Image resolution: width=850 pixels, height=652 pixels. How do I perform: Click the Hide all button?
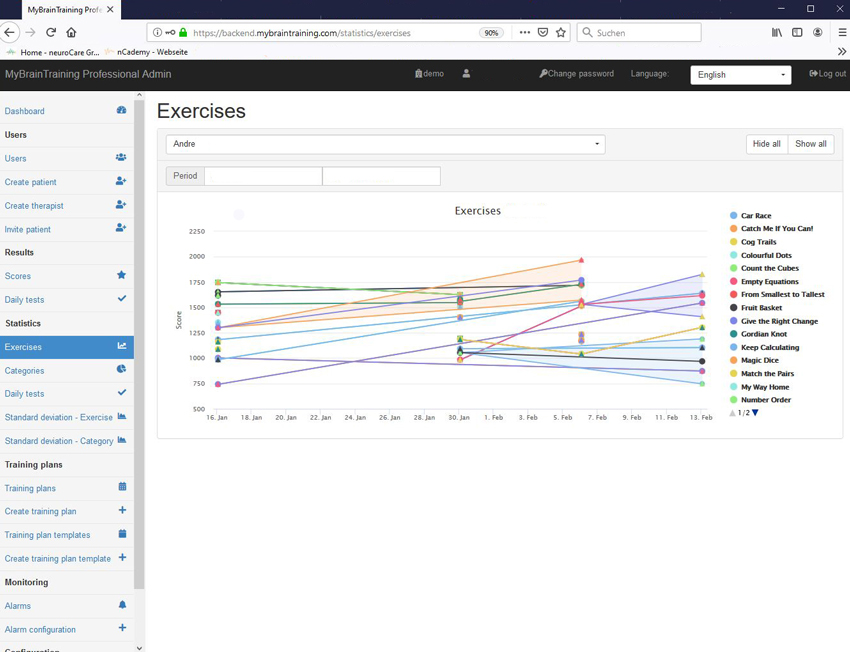click(766, 144)
